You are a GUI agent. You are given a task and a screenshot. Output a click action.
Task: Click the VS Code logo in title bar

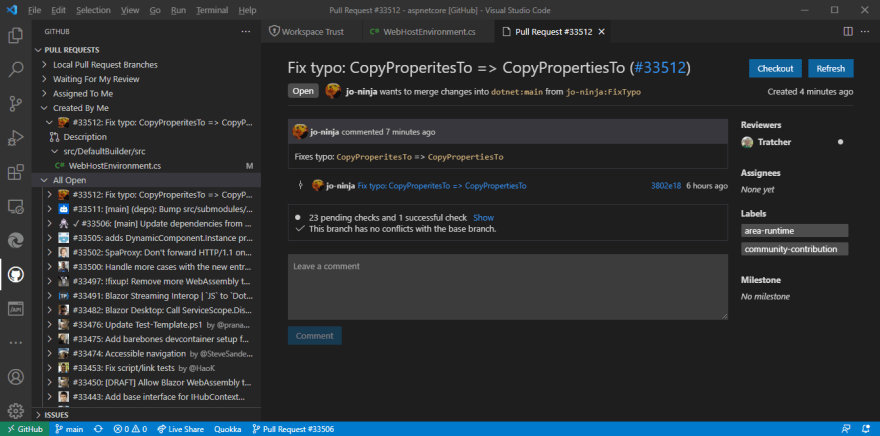(x=12, y=10)
